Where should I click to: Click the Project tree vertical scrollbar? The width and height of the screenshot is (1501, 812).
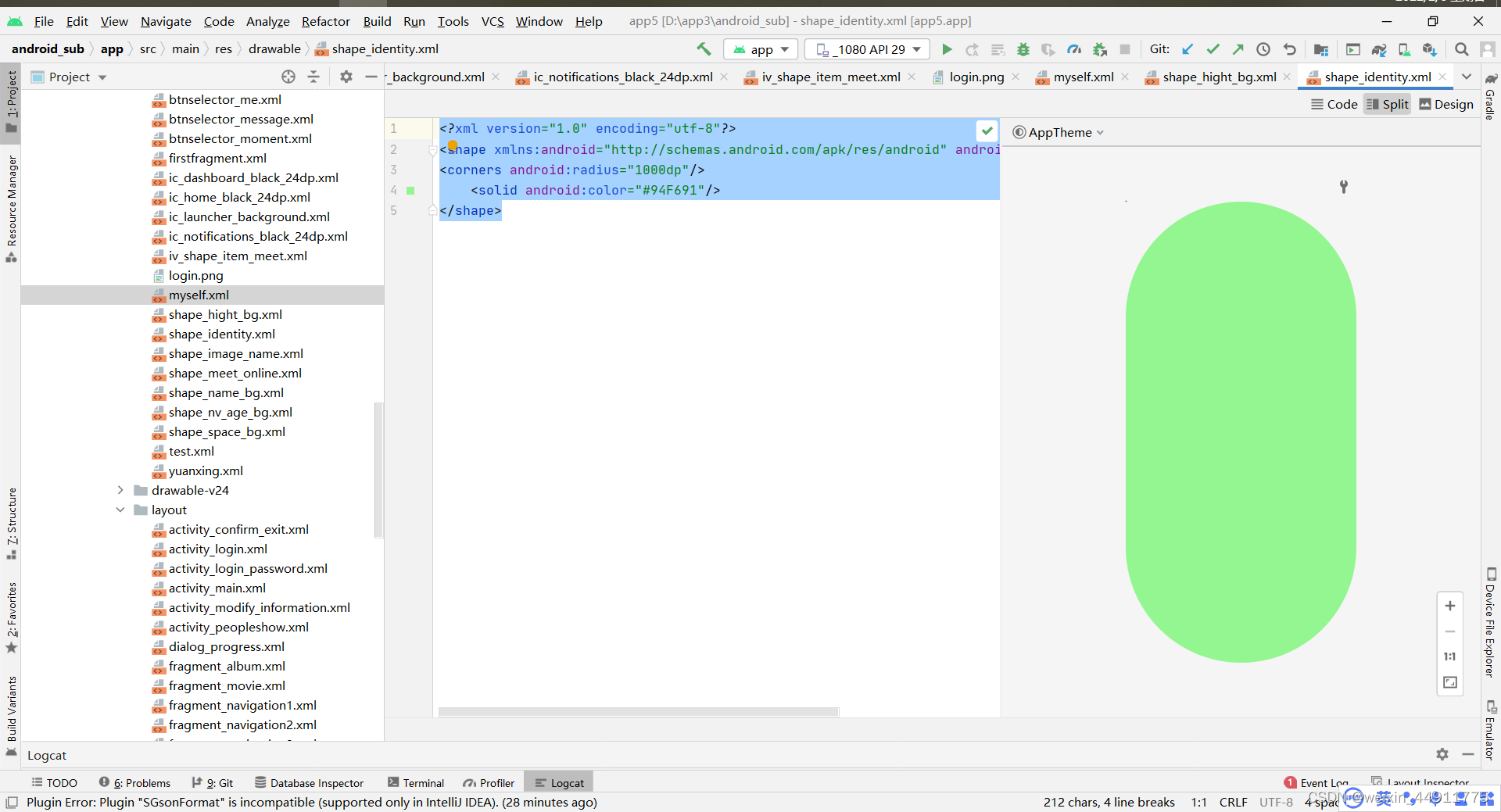(378, 470)
